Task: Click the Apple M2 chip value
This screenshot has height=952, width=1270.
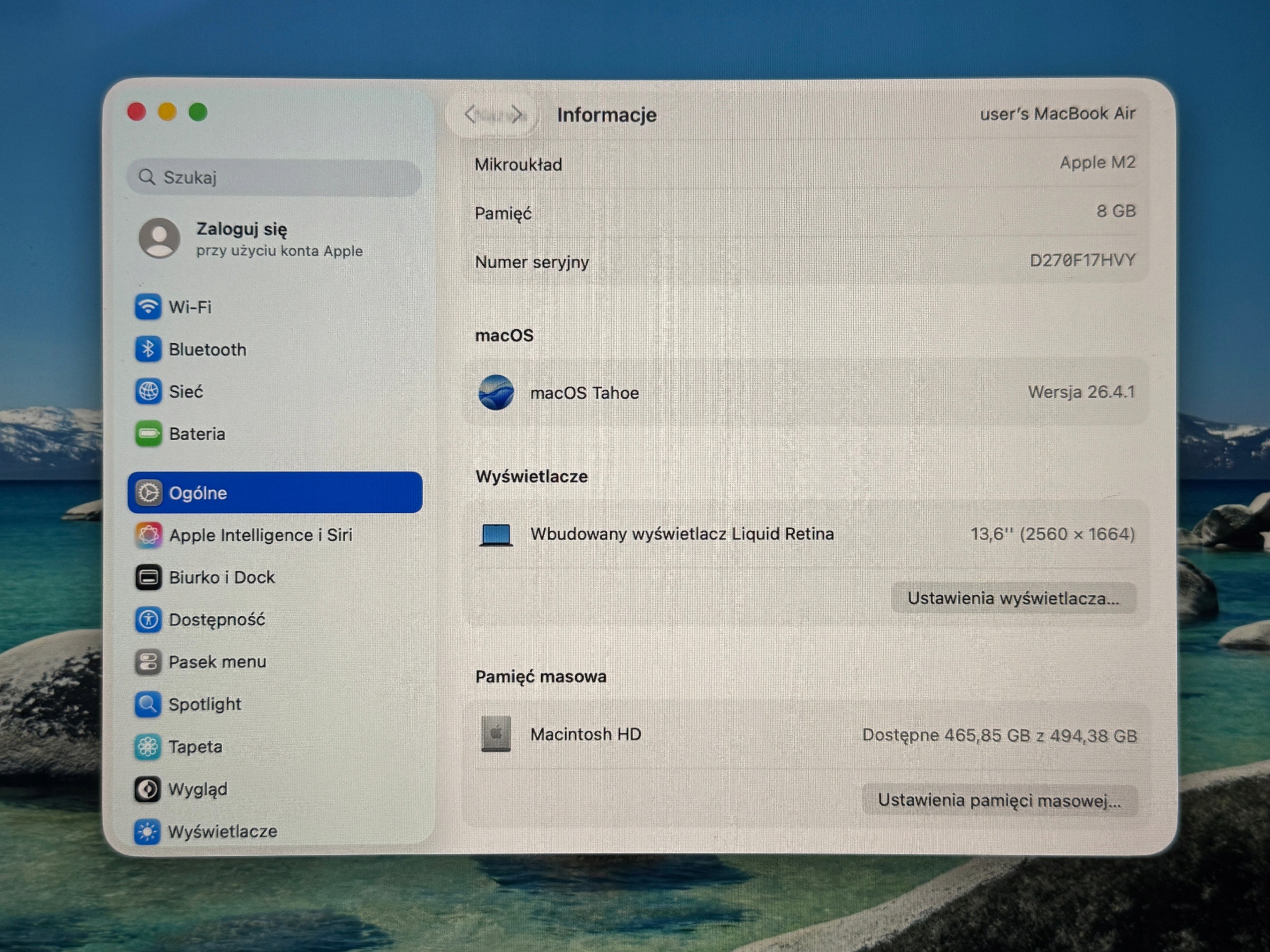Action: pyautogui.click(x=1098, y=163)
